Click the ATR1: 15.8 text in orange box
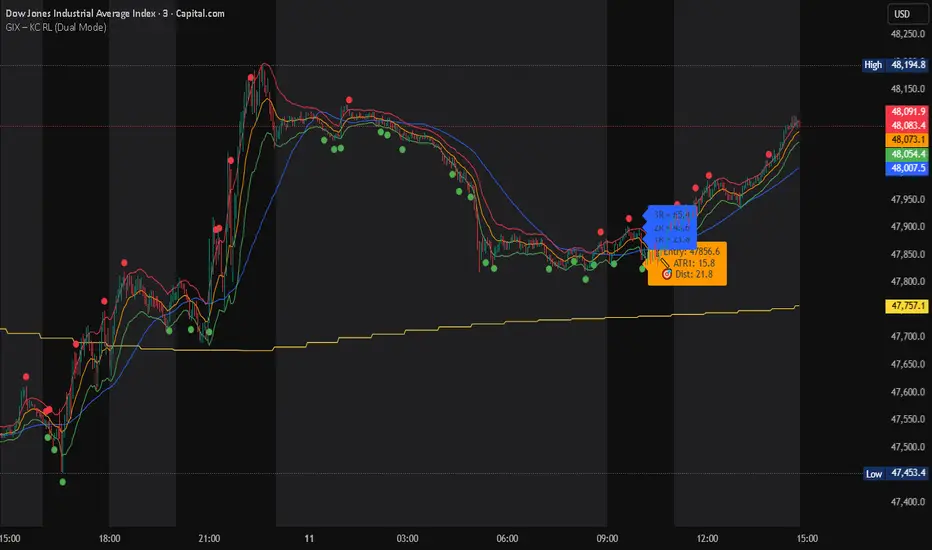This screenshot has width=932, height=550. 694,263
